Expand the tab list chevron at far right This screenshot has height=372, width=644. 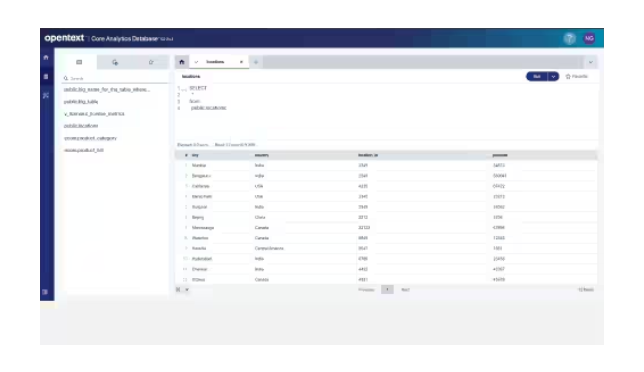(591, 62)
